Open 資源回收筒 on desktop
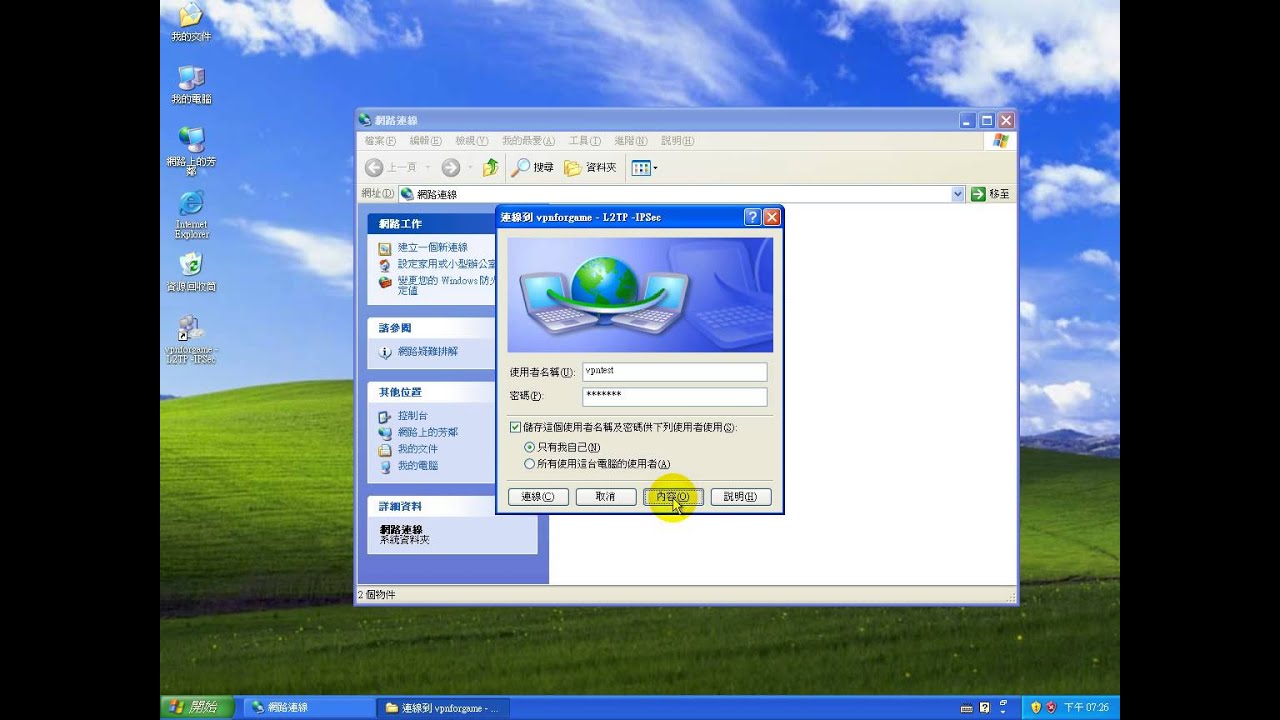Viewport: 1280px width, 720px height. [x=191, y=271]
